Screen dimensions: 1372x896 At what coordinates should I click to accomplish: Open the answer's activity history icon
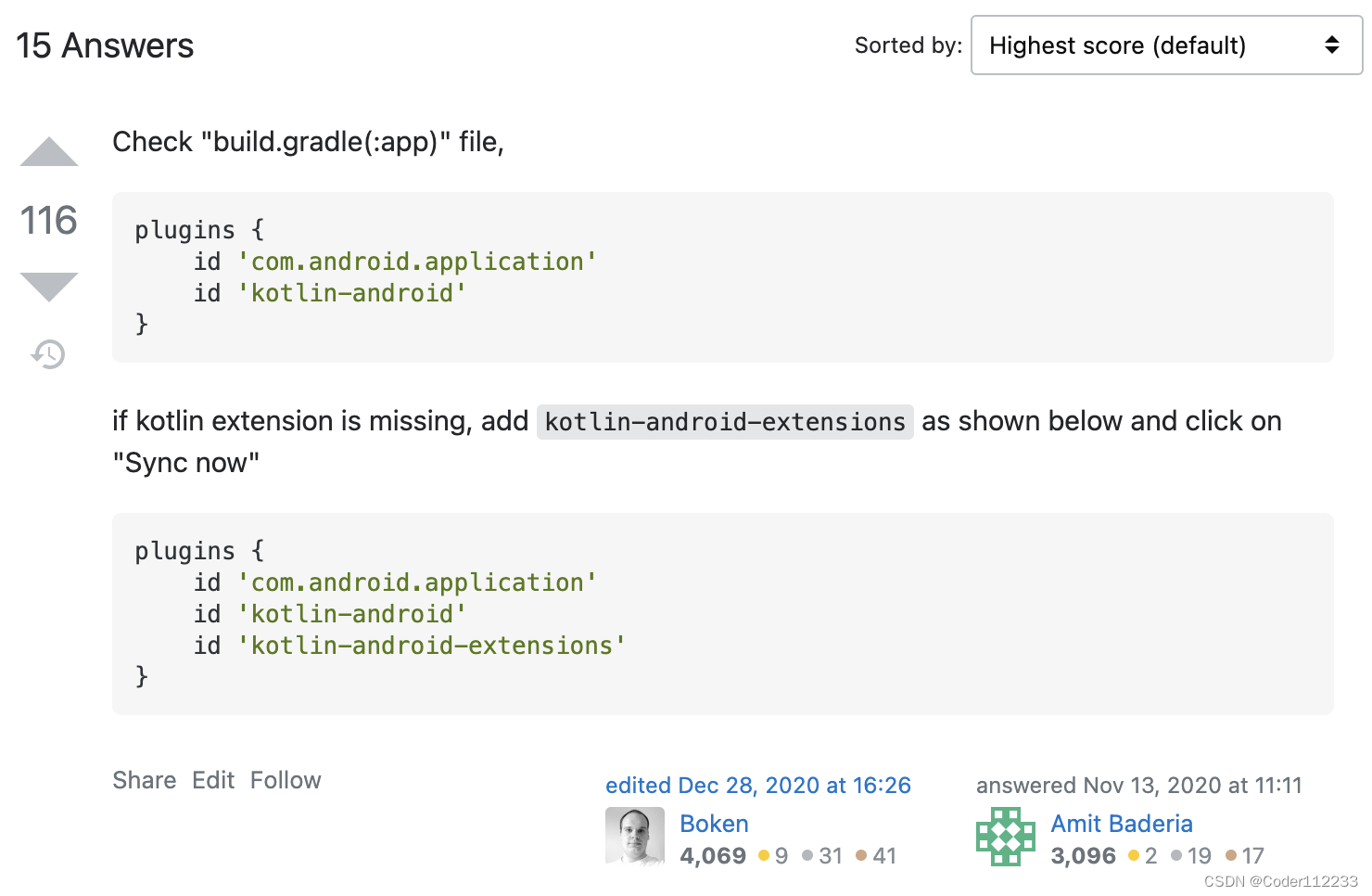click(x=48, y=353)
